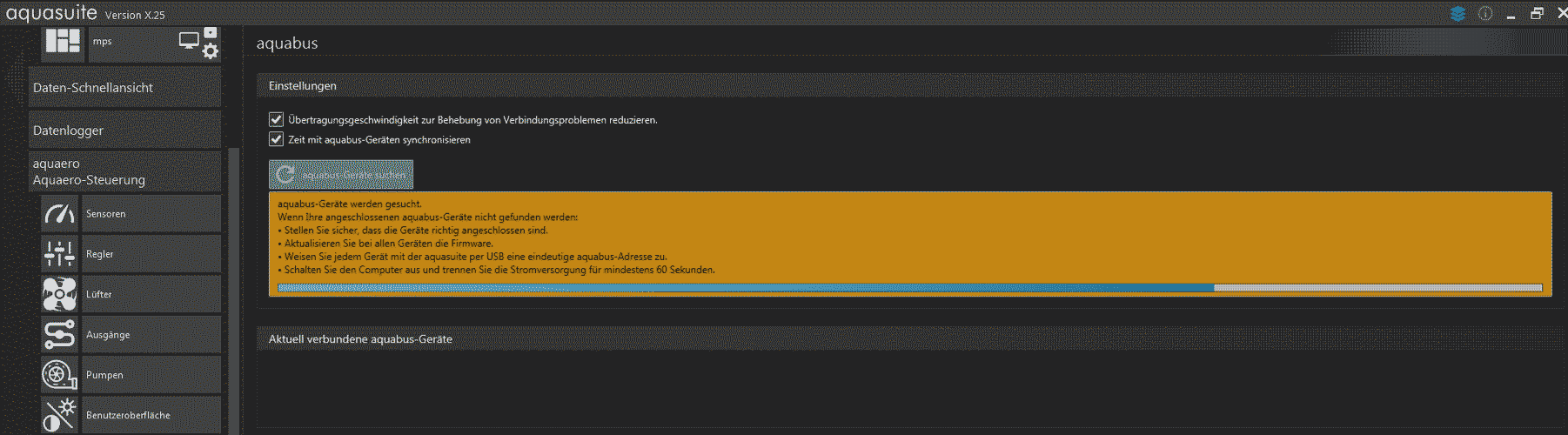1568x435 pixels.
Task: Click the aquabus page title
Action: [x=287, y=43]
